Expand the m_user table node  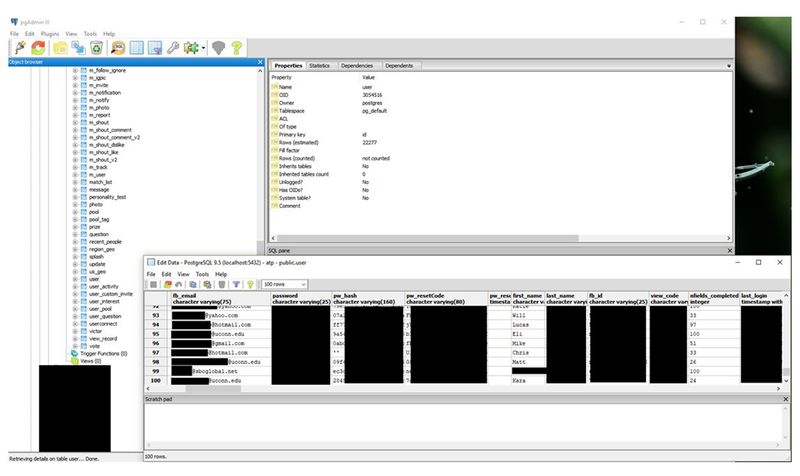pos(75,175)
